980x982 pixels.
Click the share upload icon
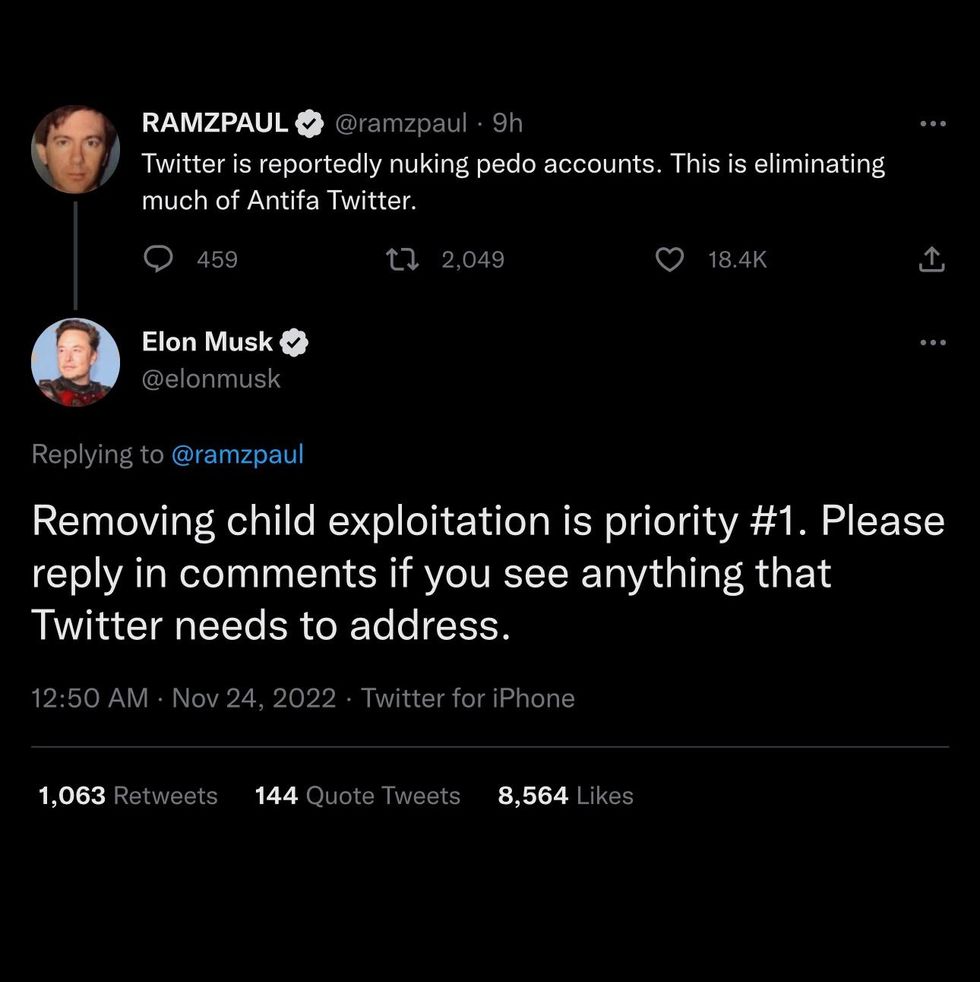tap(930, 260)
